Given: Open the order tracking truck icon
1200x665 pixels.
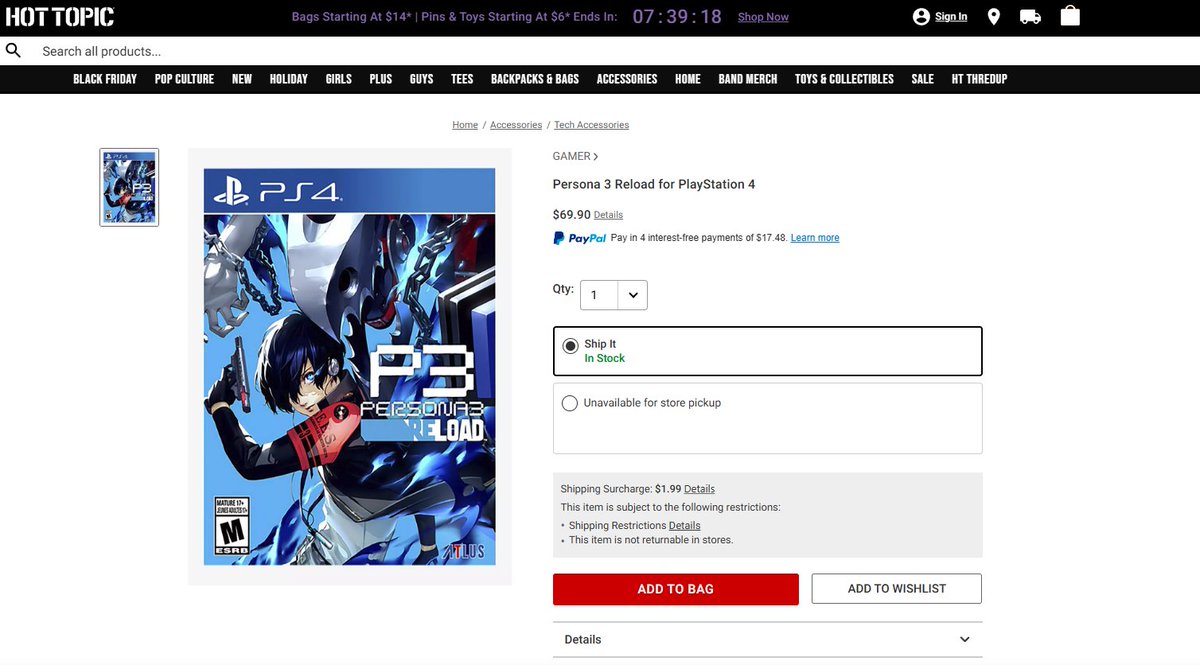Looking at the screenshot, I should click(x=1030, y=17).
